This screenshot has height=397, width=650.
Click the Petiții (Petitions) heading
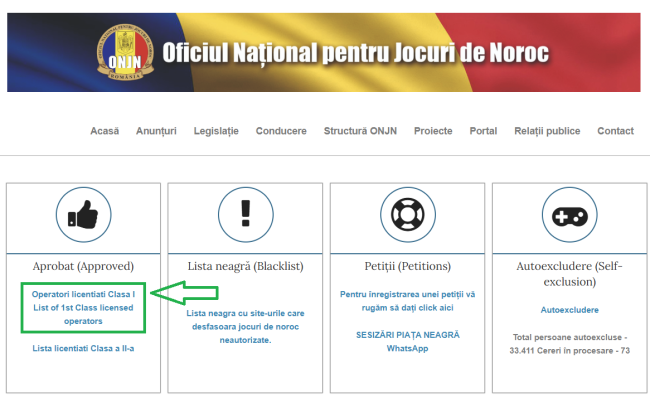pyautogui.click(x=407, y=266)
